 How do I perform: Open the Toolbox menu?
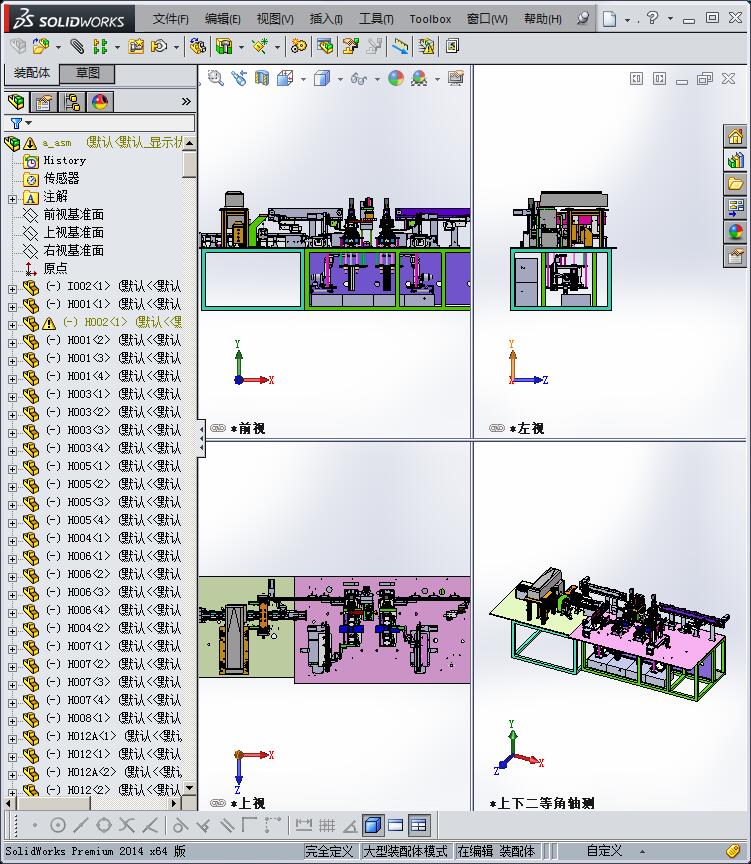coord(430,19)
